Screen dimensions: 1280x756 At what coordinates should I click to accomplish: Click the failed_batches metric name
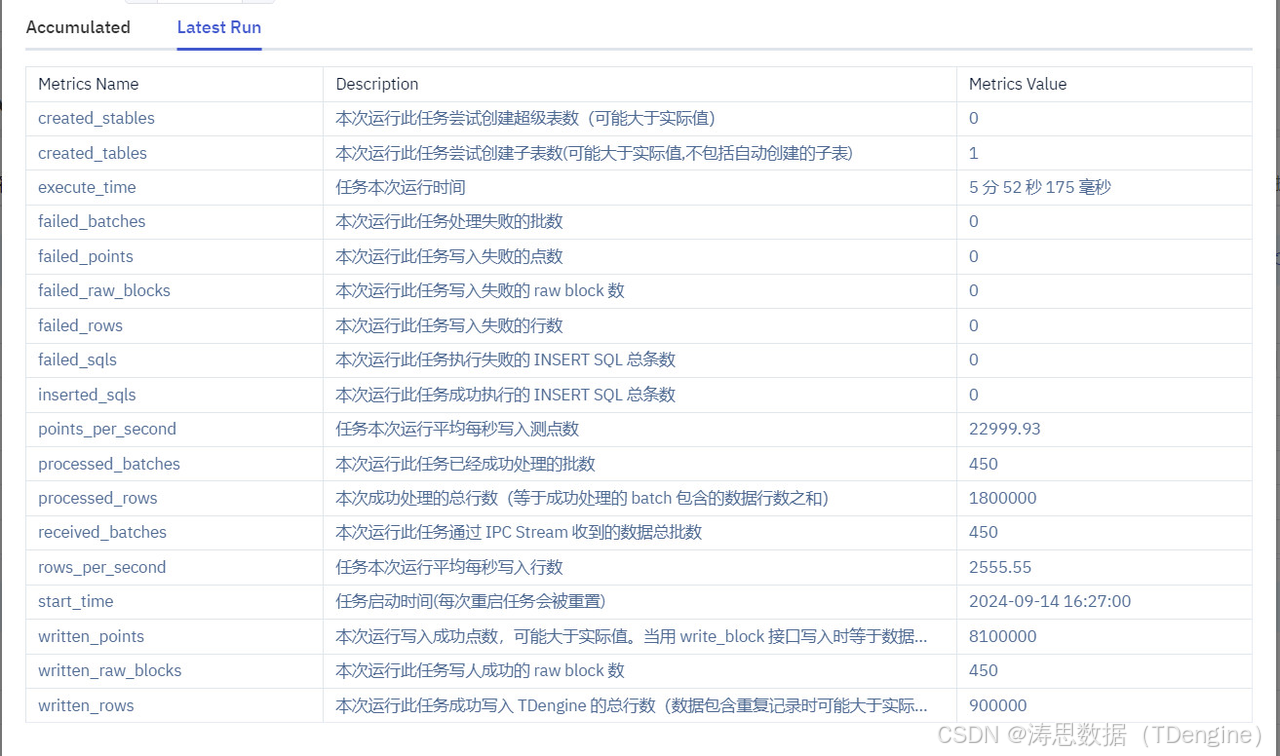[92, 221]
